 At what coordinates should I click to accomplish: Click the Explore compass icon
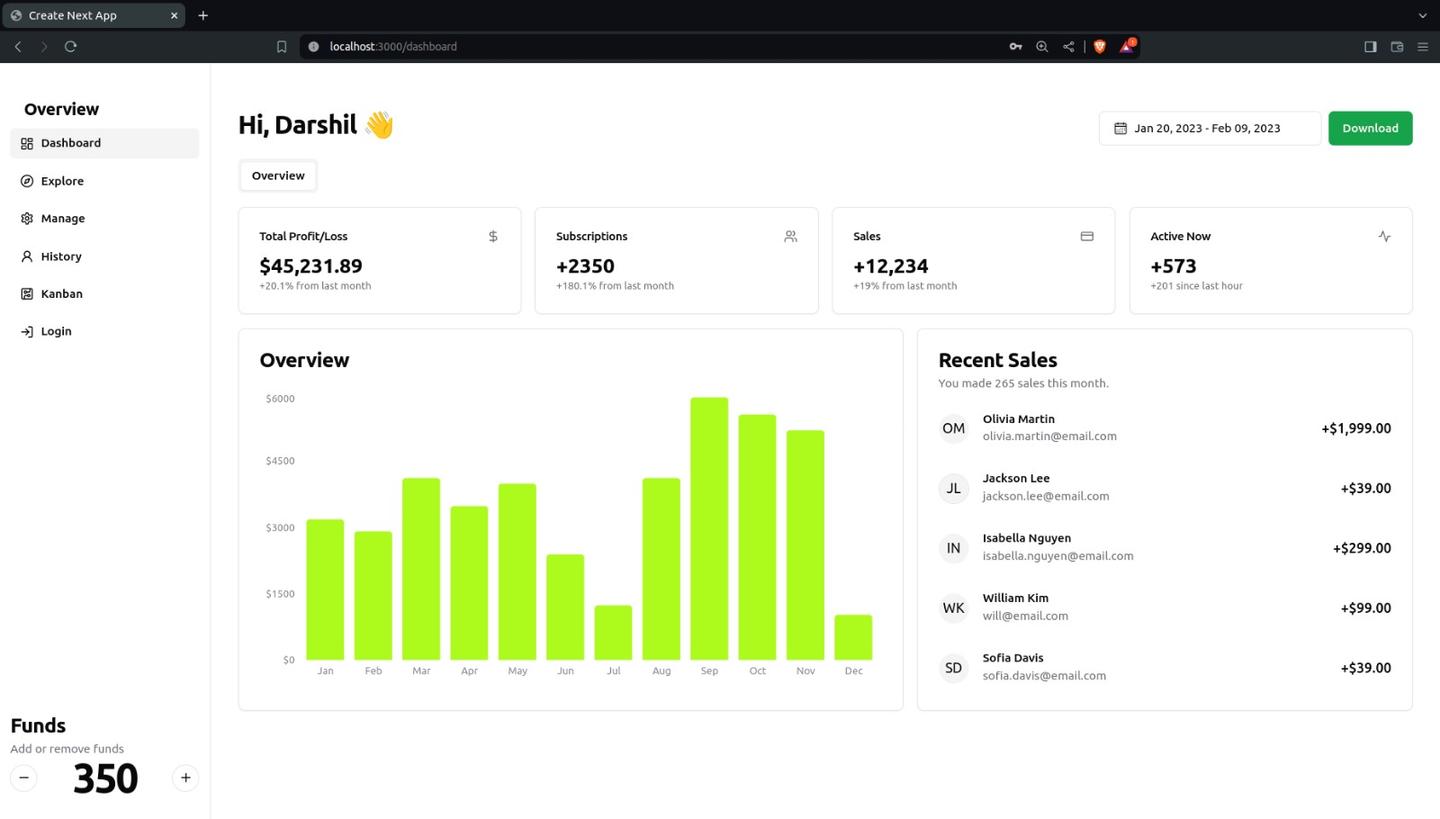pyautogui.click(x=27, y=181)
